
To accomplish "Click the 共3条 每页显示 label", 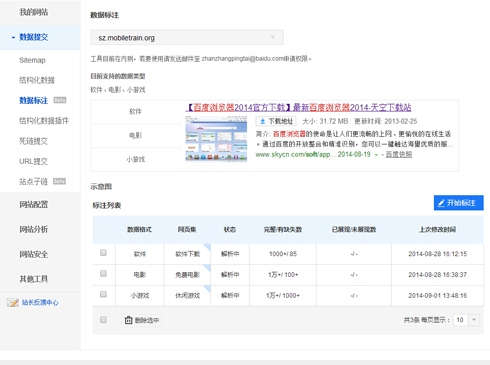I will tap(427, 320).
